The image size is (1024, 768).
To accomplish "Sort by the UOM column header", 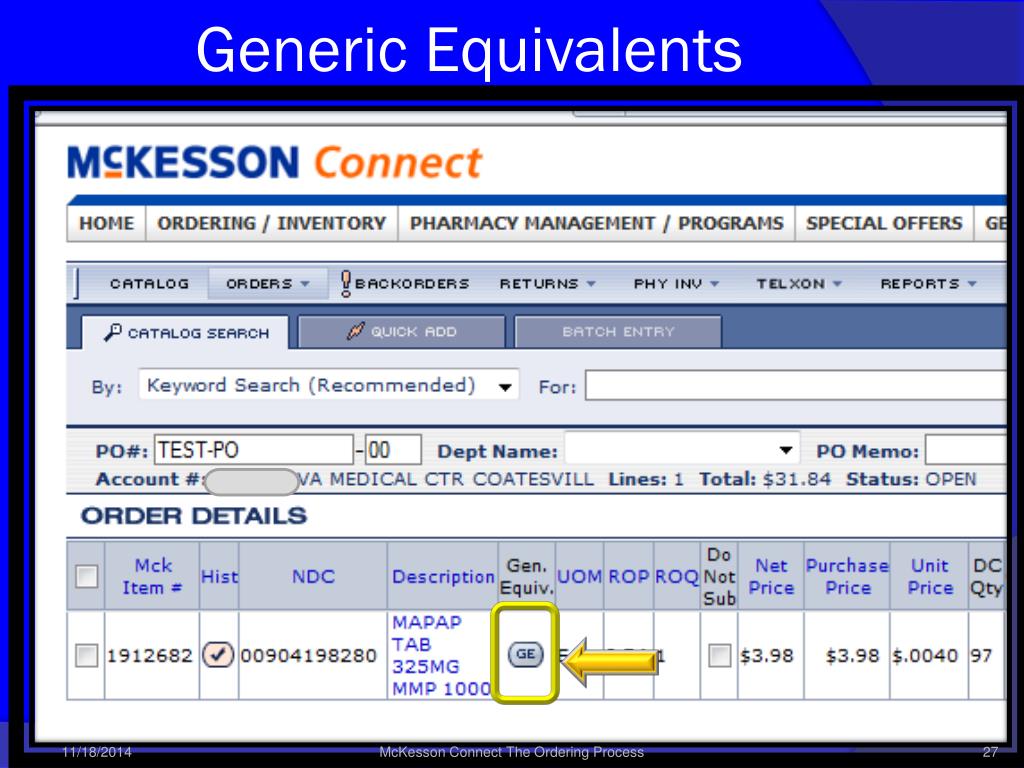I will click(579, 577).
